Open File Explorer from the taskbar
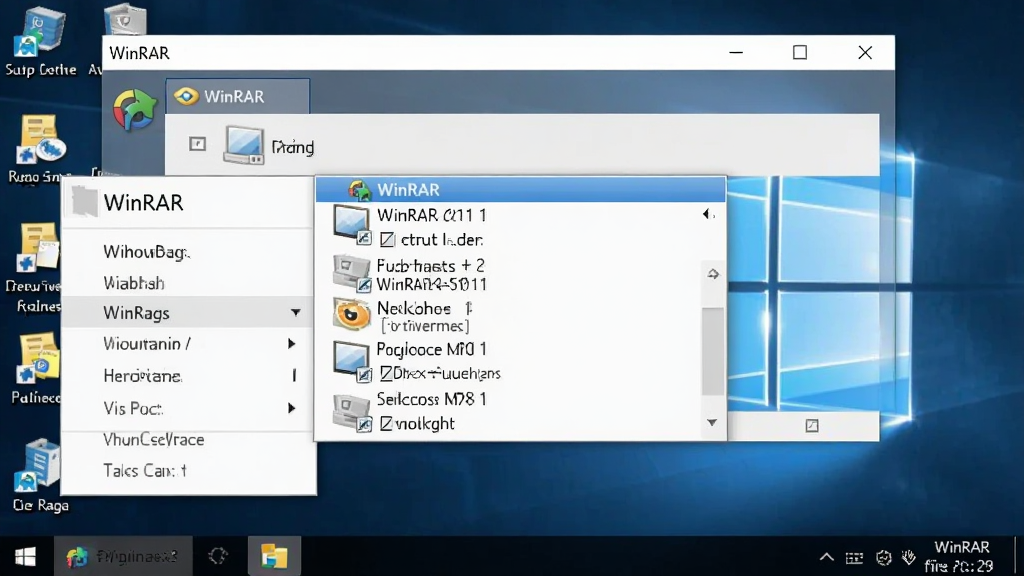 274,556
